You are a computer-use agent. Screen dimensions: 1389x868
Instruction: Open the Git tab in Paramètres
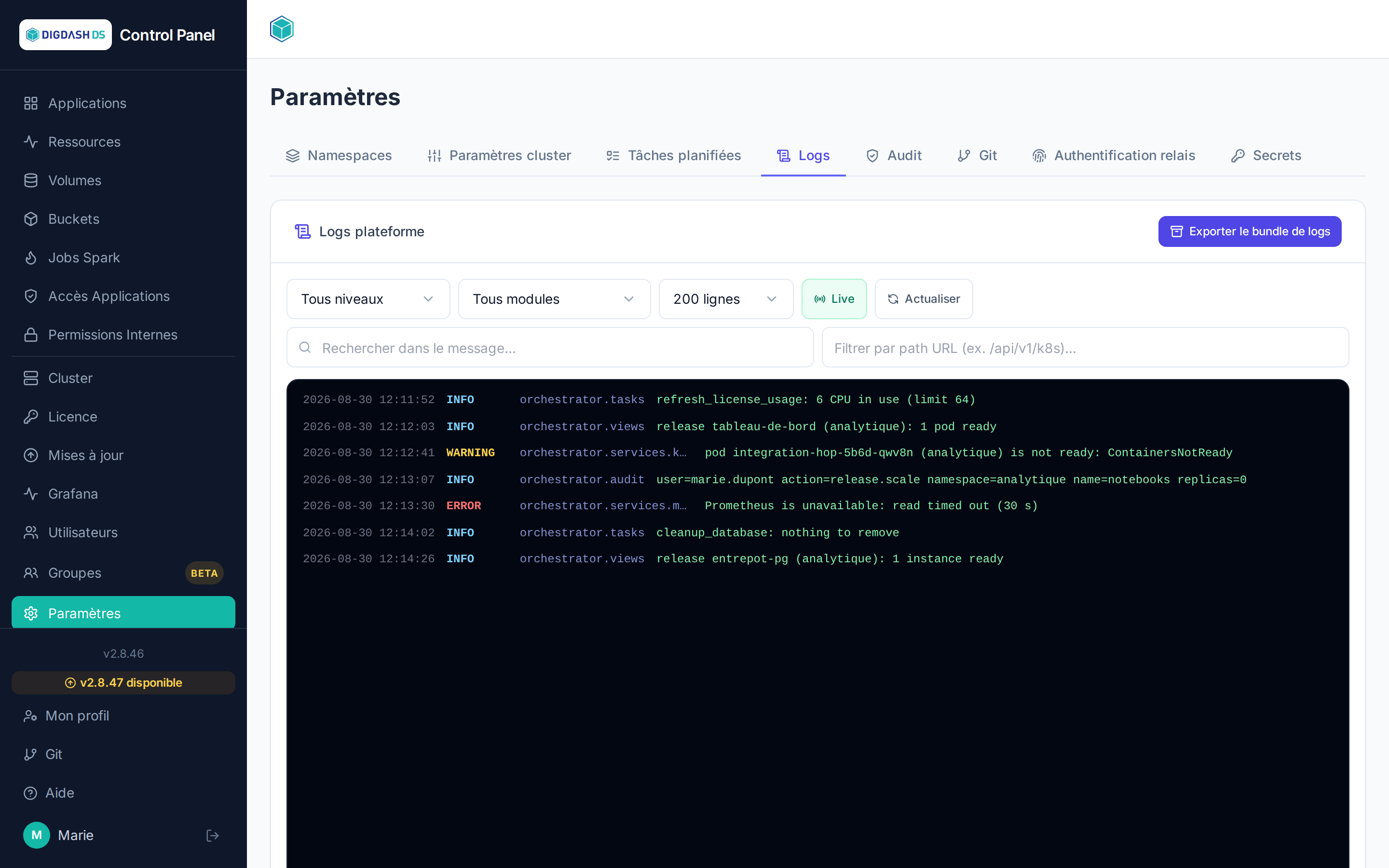(977, 156)
